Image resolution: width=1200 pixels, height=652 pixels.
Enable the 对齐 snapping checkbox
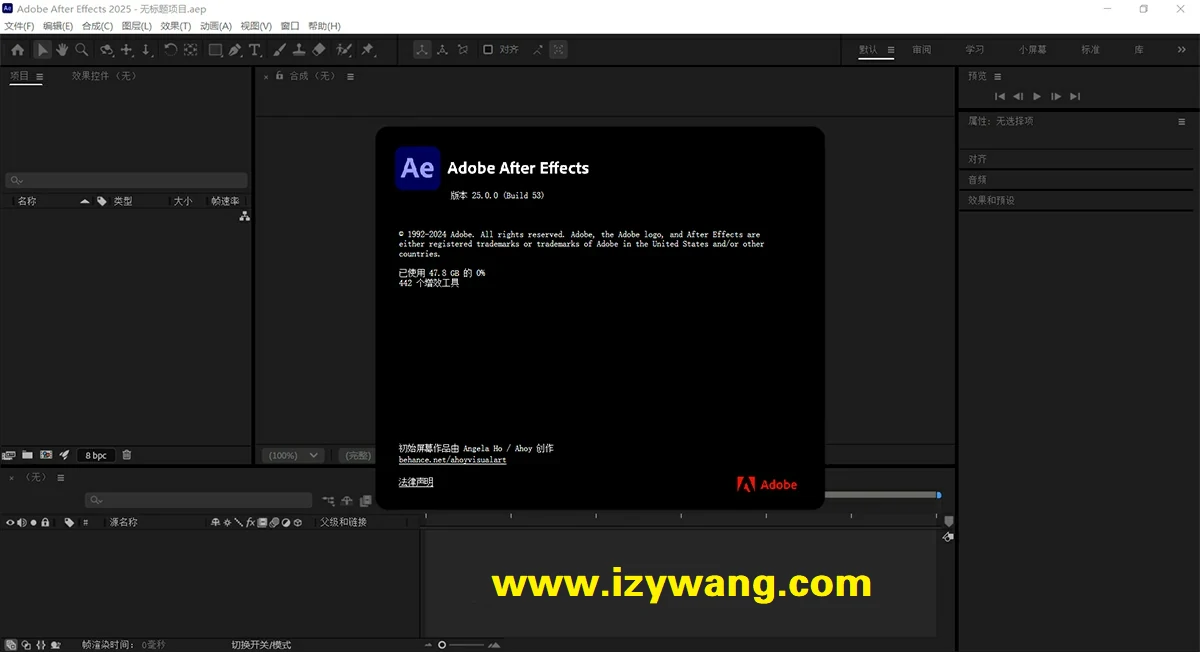(x=488, y=49)
